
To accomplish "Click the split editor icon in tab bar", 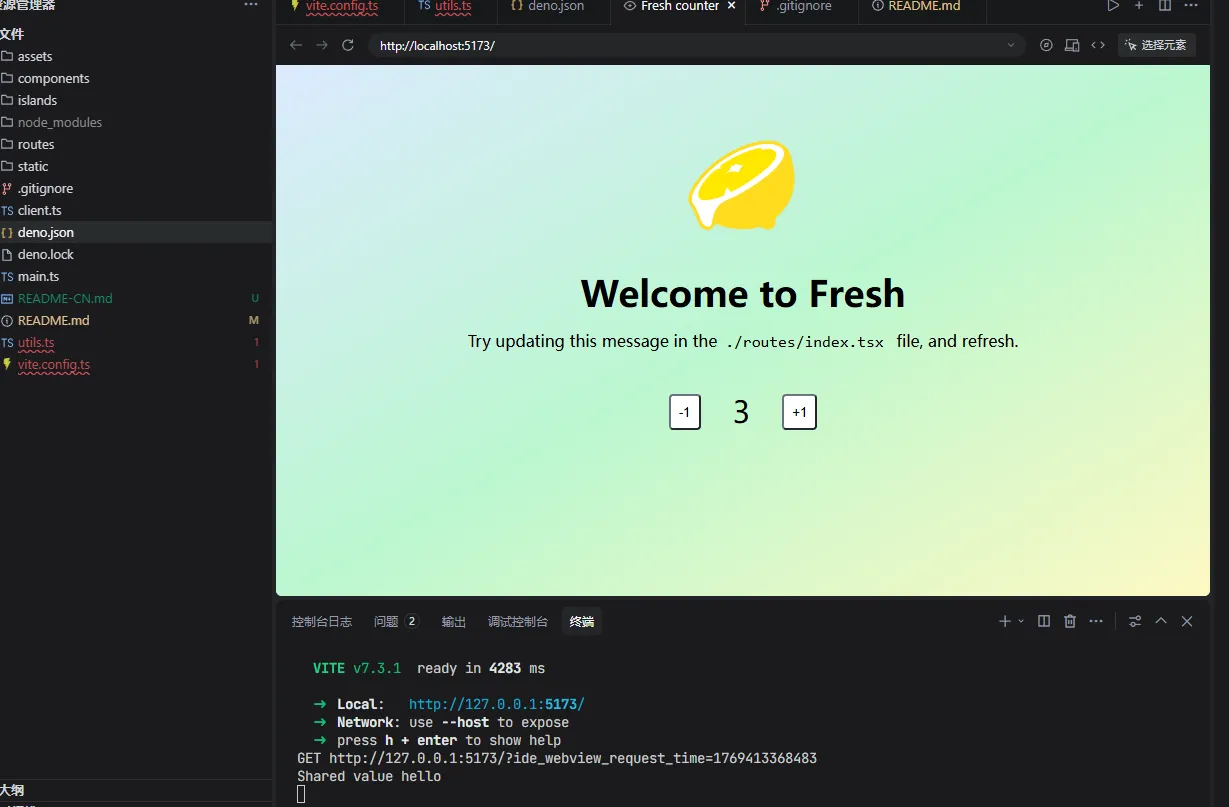I will pos(1165,6).
